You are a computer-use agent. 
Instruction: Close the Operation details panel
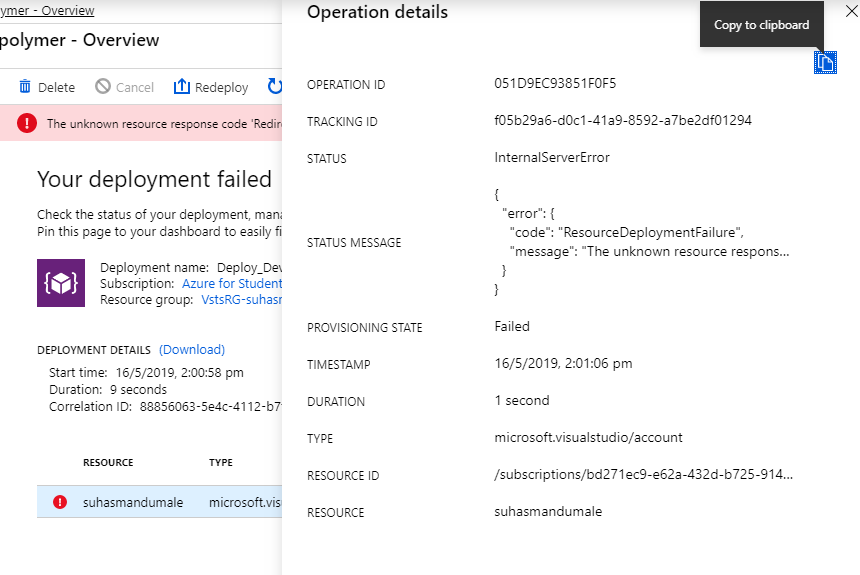[x=852, y=11]
